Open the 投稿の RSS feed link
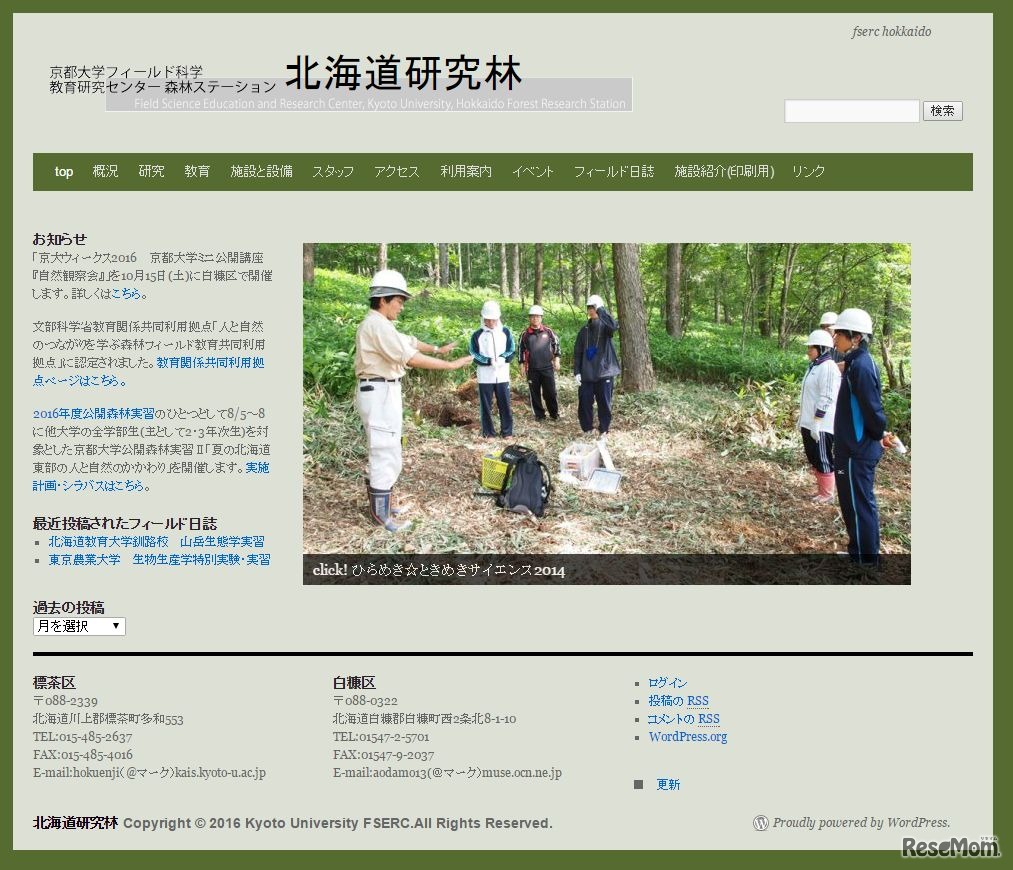The width and height of the screenshot is (1013, 870). tap(678, 700)
